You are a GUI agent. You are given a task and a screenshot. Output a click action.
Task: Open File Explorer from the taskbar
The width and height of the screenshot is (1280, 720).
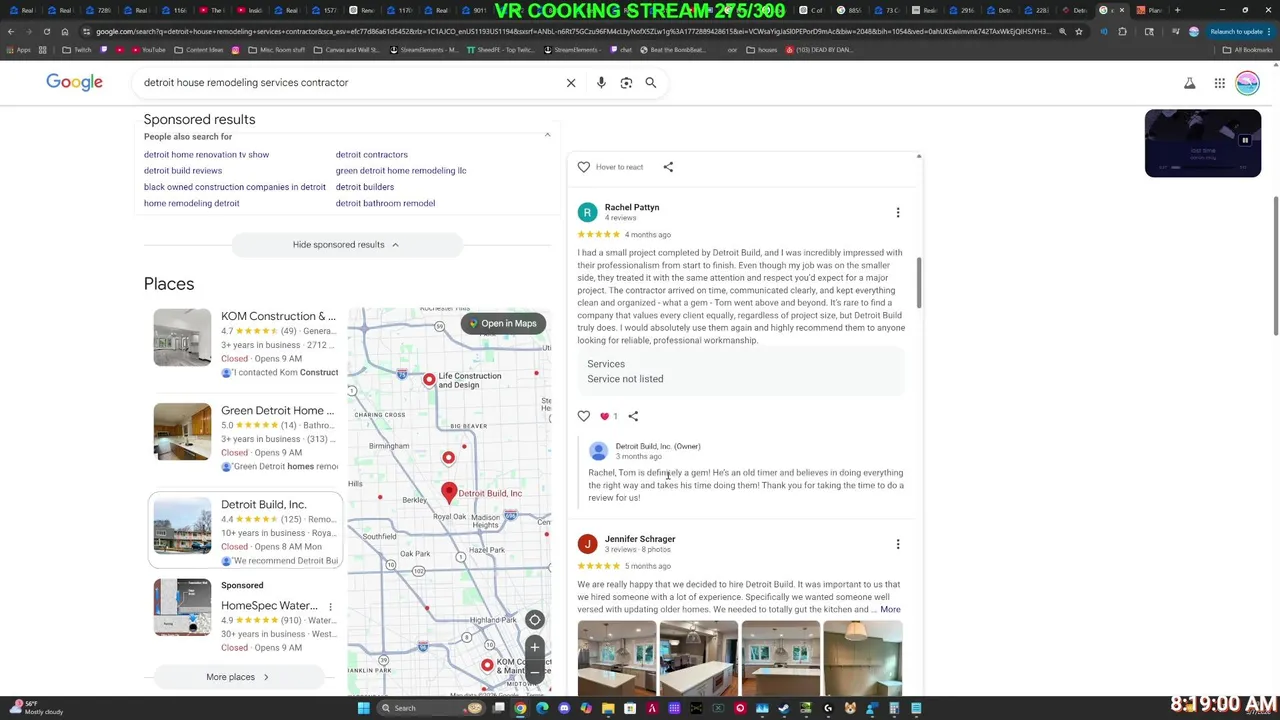[608, 708]
